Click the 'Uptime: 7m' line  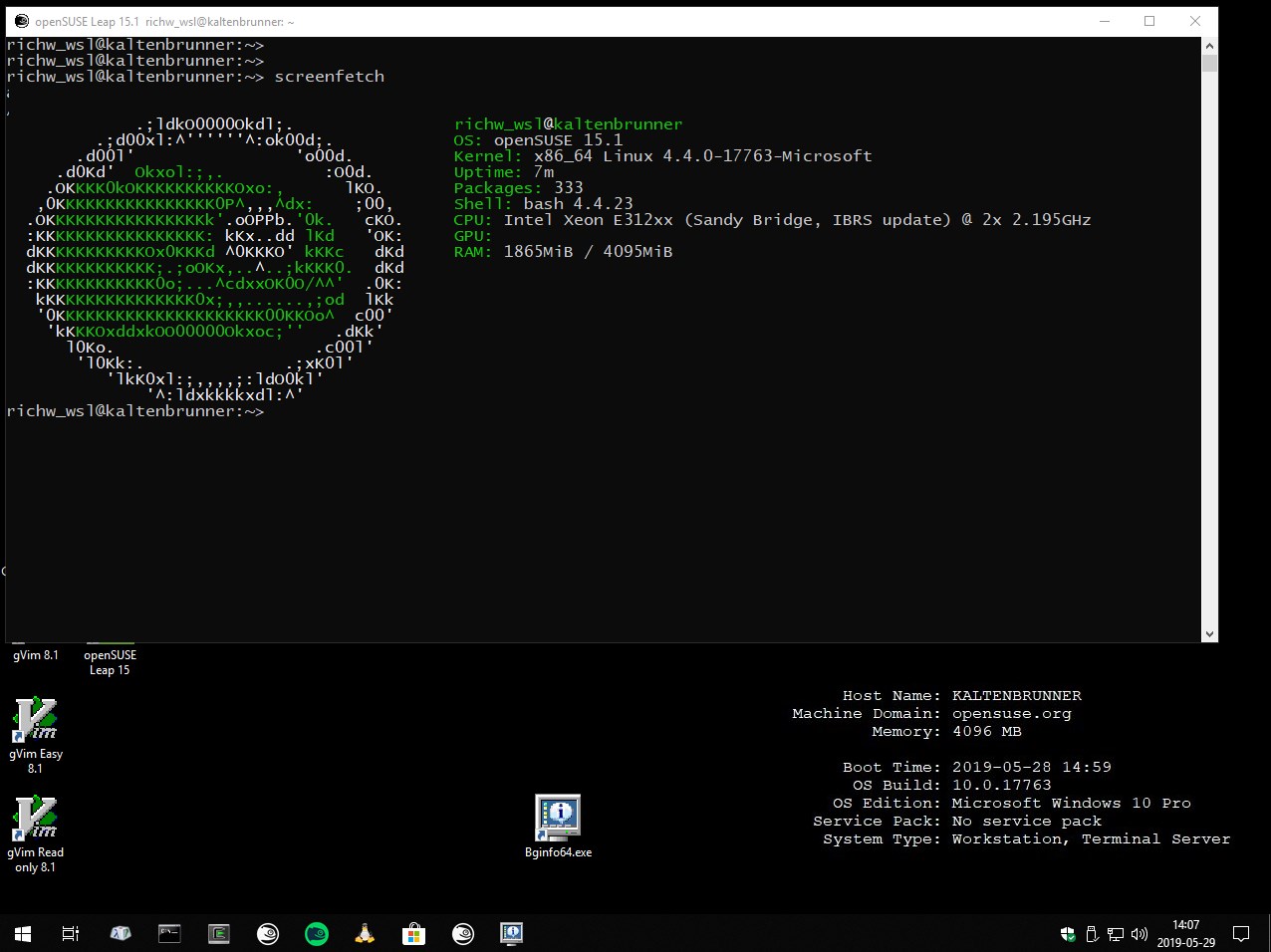pyautogui.click(x=504, y=172)
